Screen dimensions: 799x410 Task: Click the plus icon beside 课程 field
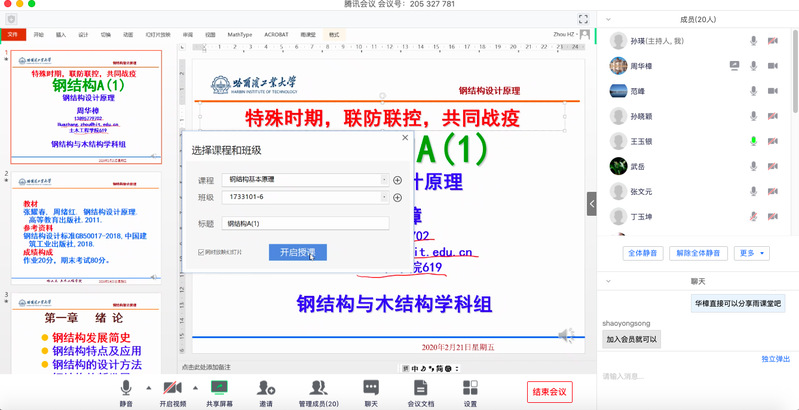(x=397, y=180)
